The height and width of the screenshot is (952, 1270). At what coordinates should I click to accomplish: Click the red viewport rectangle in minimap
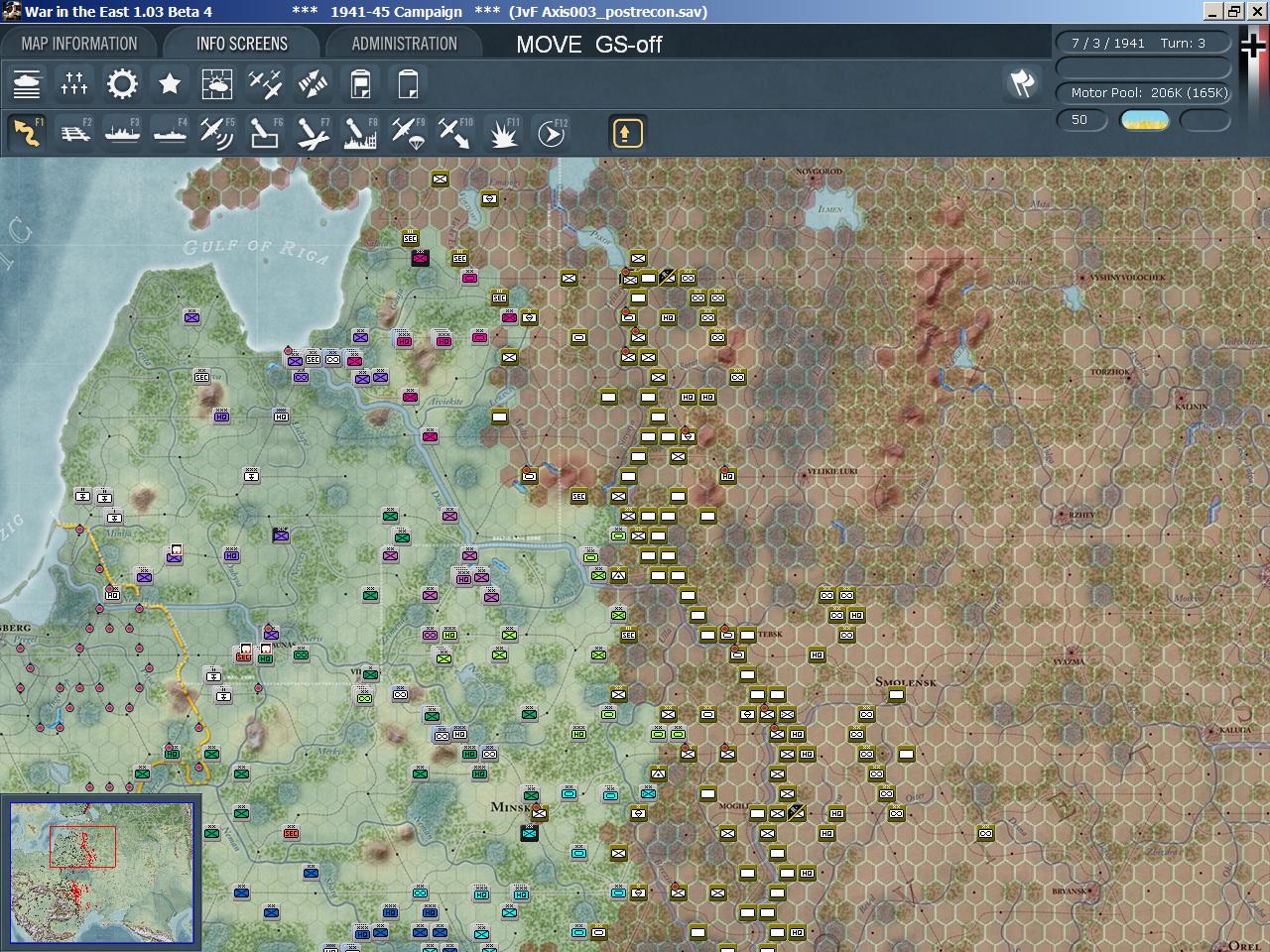tap(82, 846)
